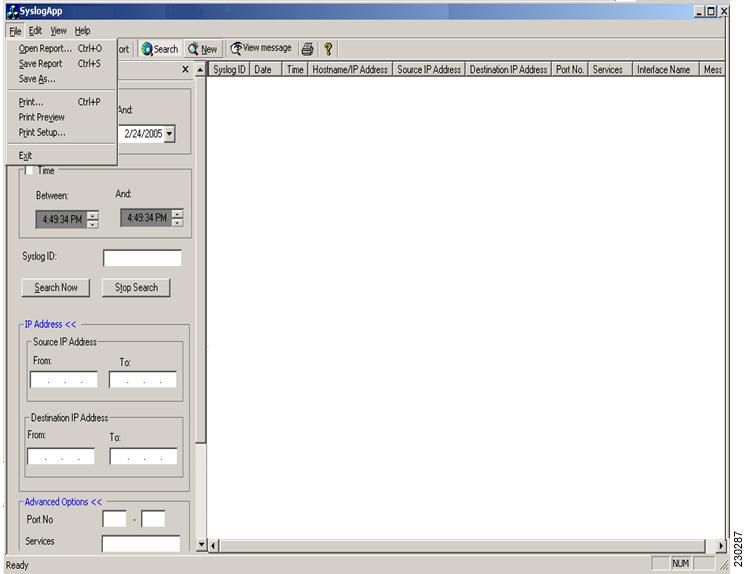Open the Help menu

click(82, 31)
